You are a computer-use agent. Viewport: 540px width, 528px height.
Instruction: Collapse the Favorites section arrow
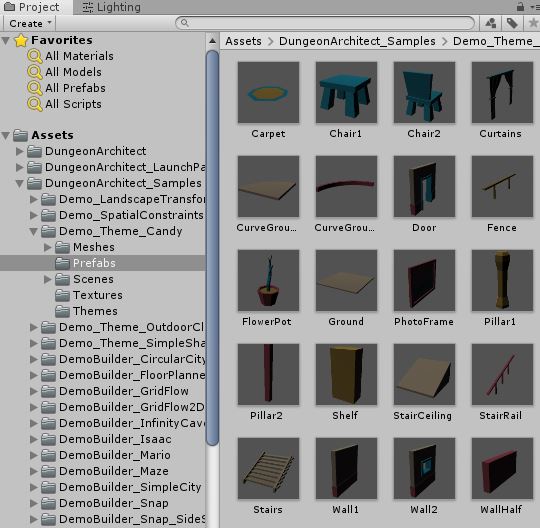coord(6,41)
